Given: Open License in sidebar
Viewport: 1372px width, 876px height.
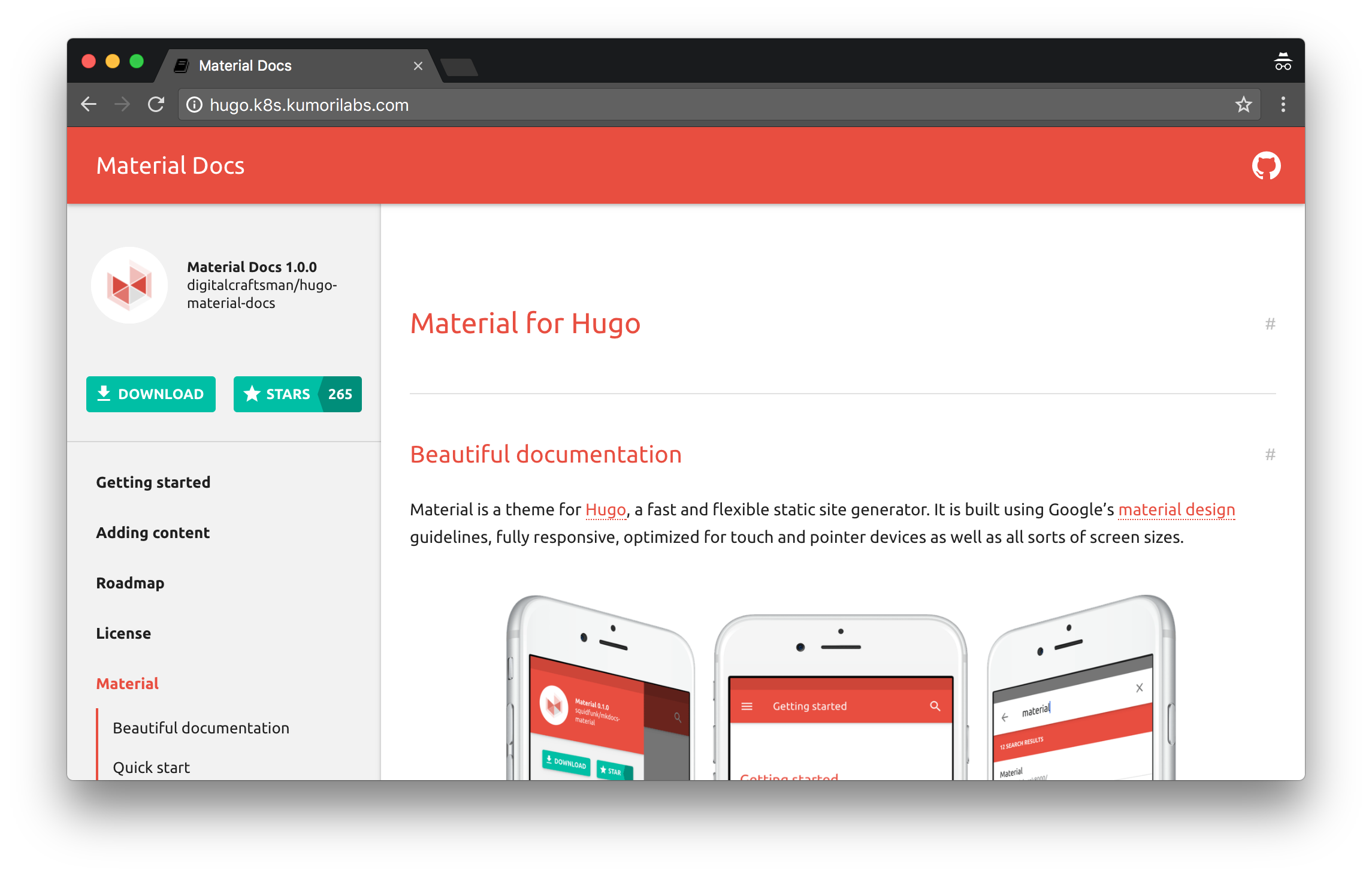Looking at the screenshot, I should [x=123, y=633].
